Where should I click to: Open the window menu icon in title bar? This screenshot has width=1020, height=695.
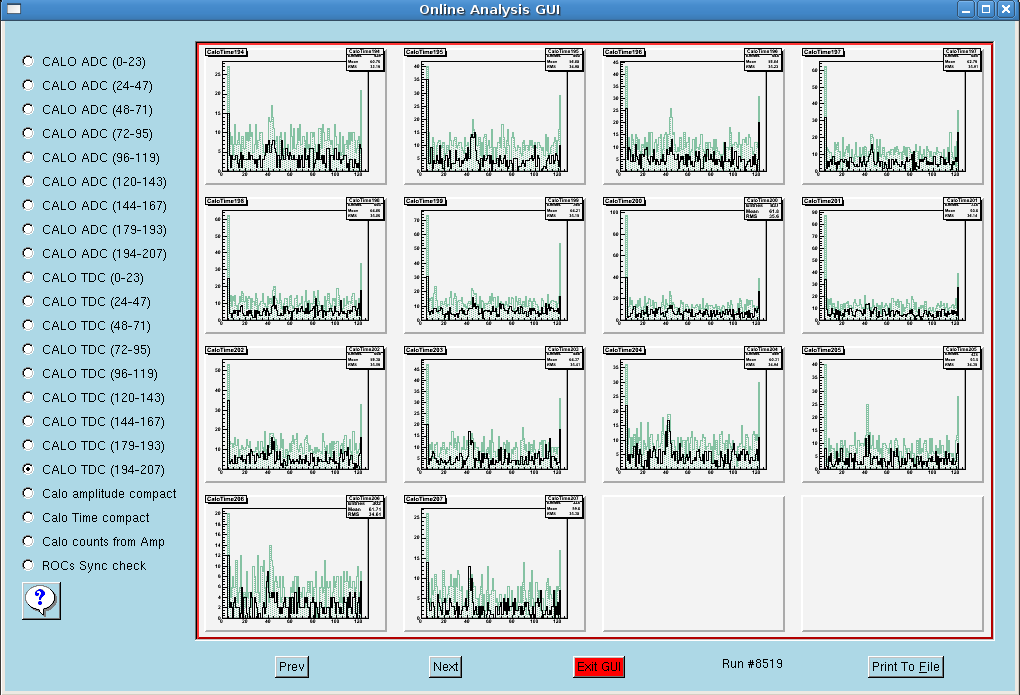[13, 9]
